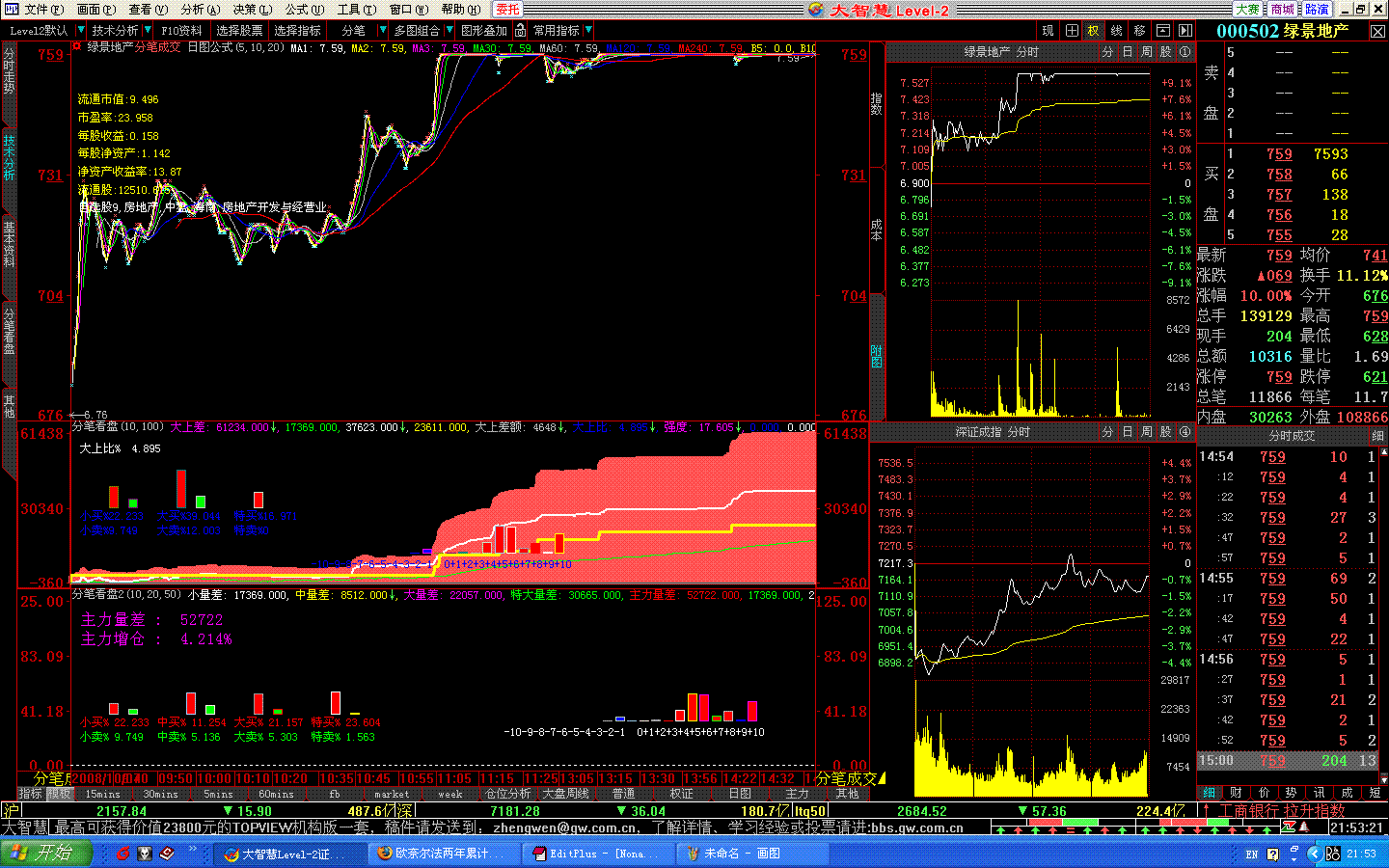
Task: Click the 选择指标 toolbar button
Action: [297, 31]
